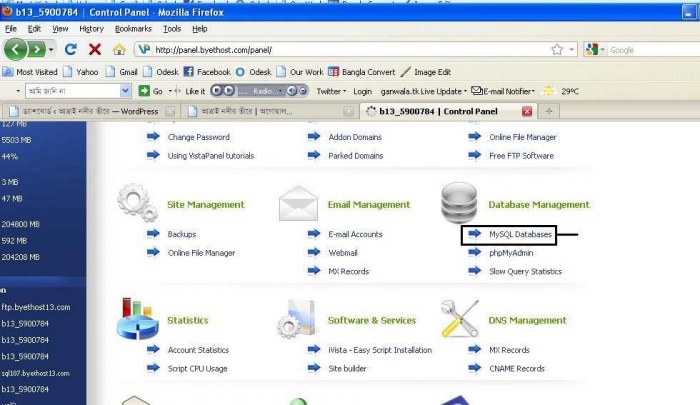Open the View menu
Viewport: 700px width, 405px height.
coord(60,29)
